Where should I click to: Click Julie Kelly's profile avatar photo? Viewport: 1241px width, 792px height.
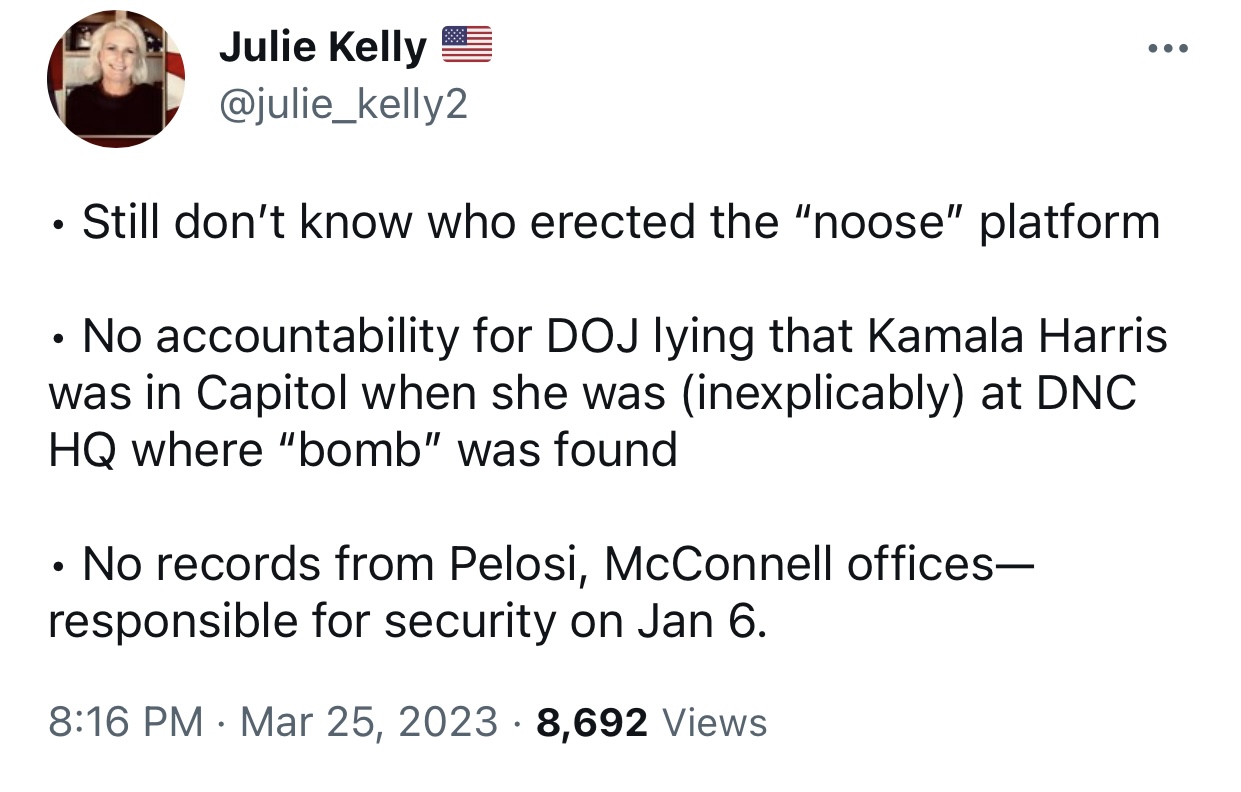click(116, 80)
